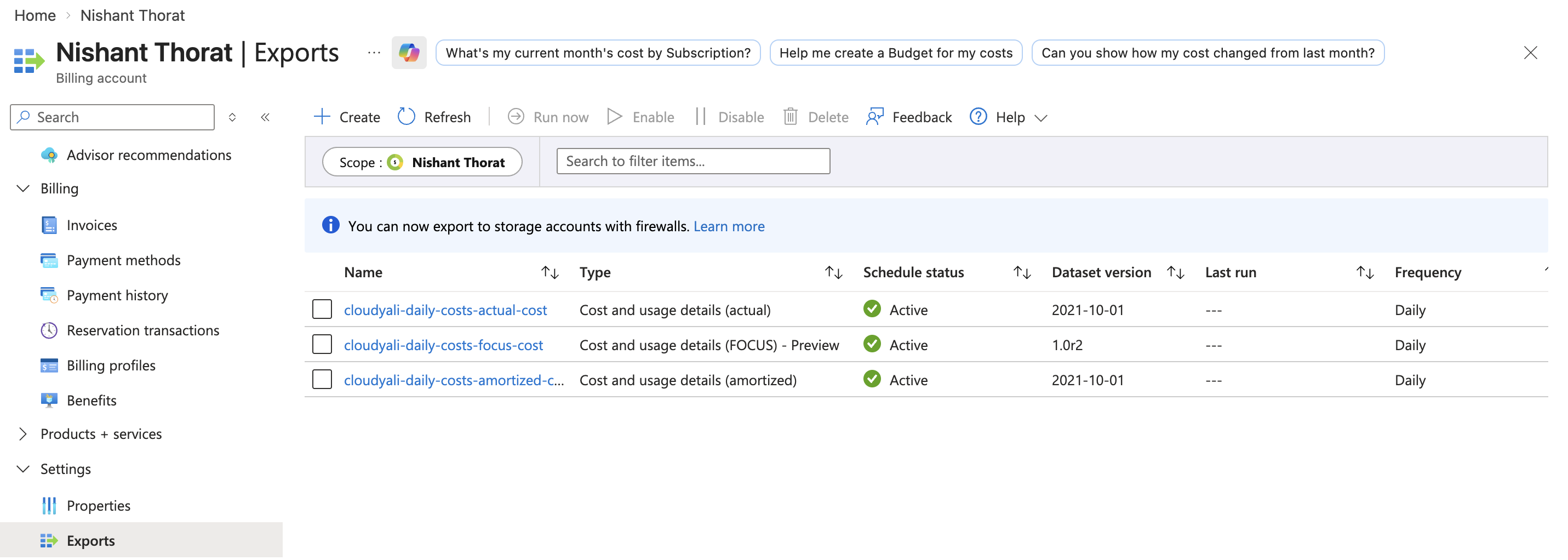Refresh the exports list
Screen dimensions: 1568x560
click(x=434, y=116)
